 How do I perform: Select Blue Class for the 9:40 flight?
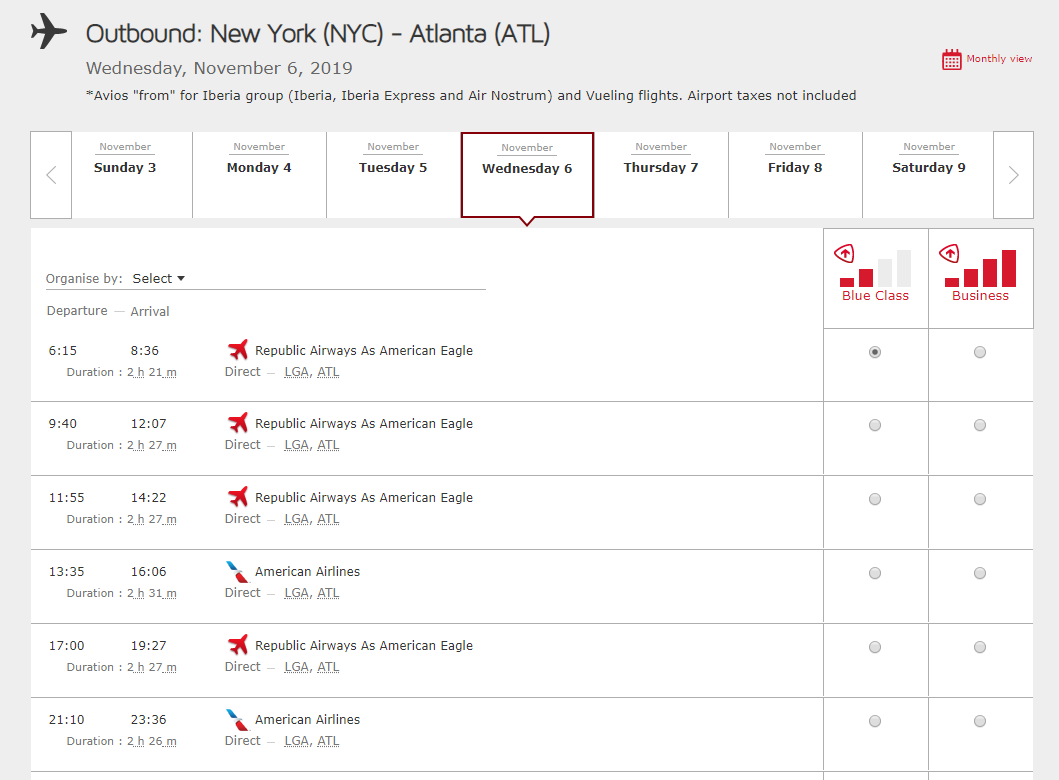click(x=875, y=425)
